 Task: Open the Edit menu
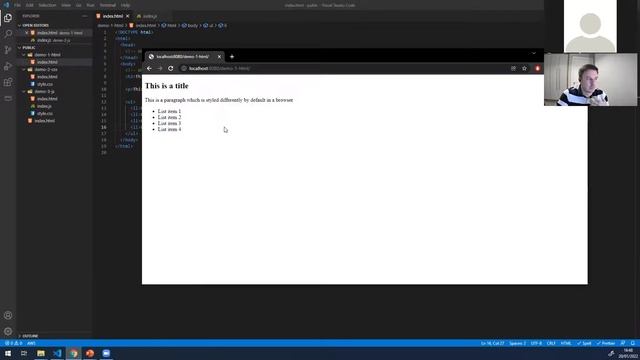click(x=29, y=5)
